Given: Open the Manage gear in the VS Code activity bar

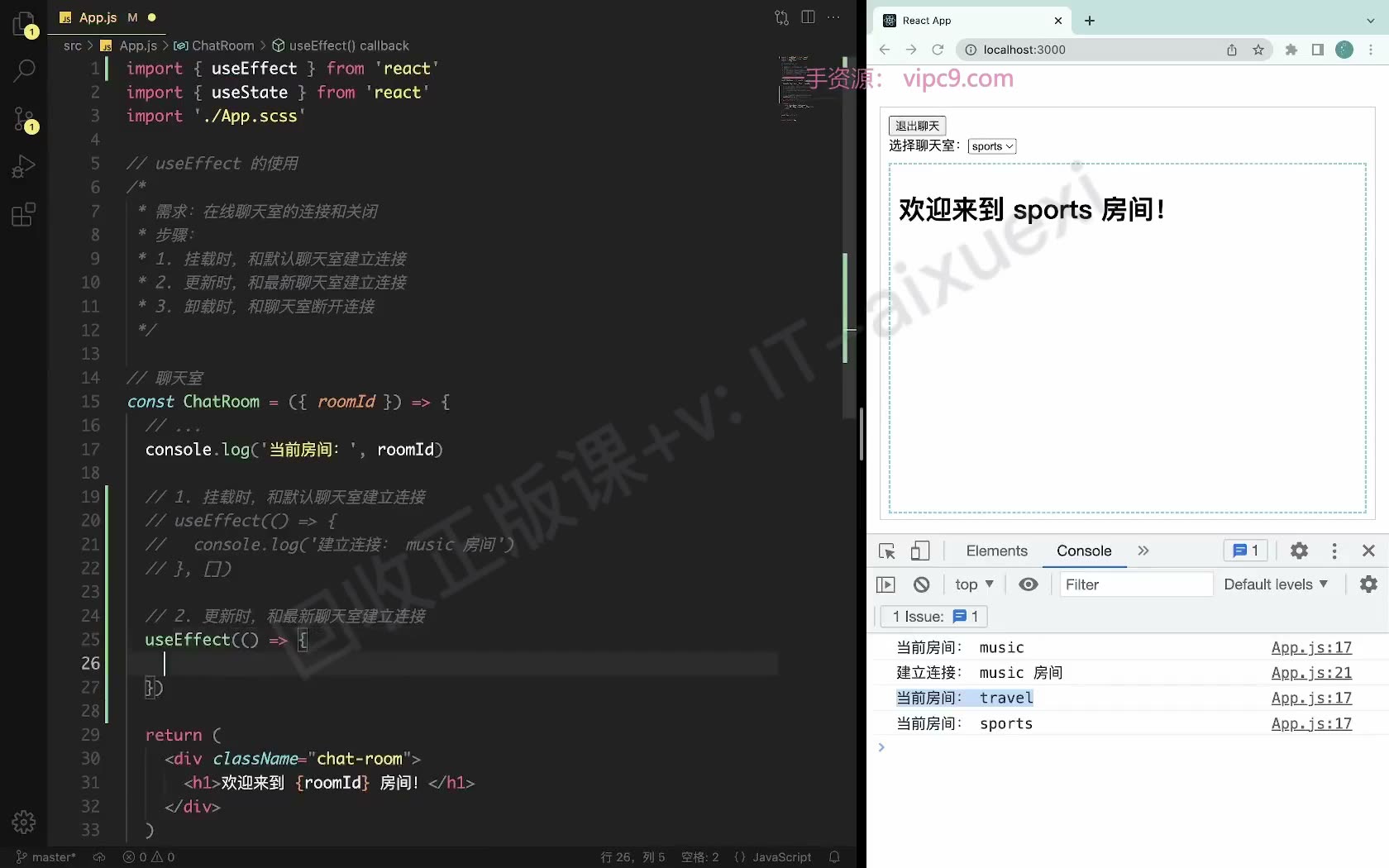Looking at the screenshot, I should 24,822.
